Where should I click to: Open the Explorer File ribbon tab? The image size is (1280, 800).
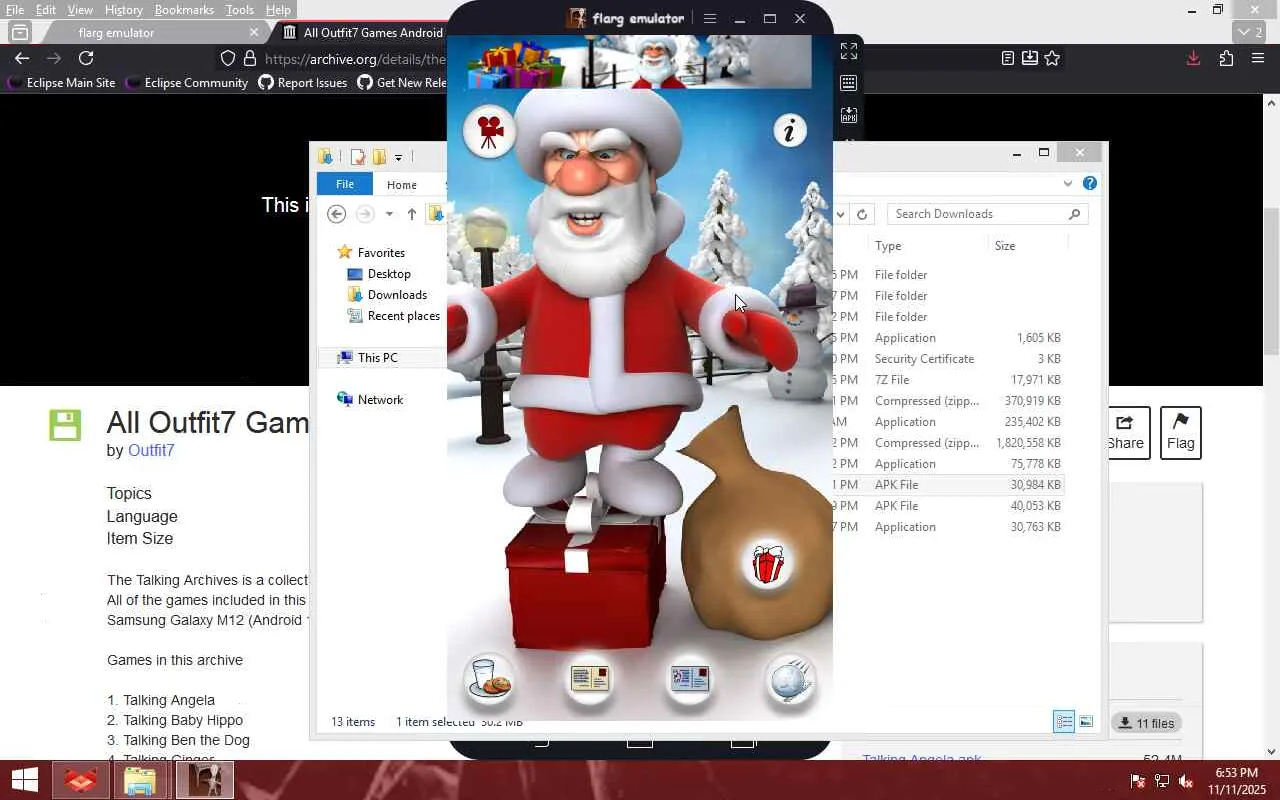pyautogui.click(x=345, y=184)
